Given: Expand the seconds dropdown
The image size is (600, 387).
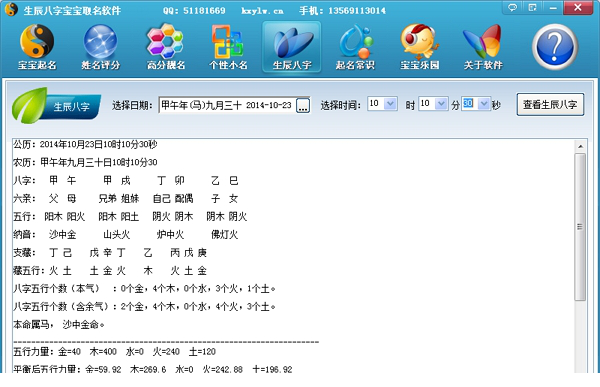Looking at the screenshot, I should point(484,104).
